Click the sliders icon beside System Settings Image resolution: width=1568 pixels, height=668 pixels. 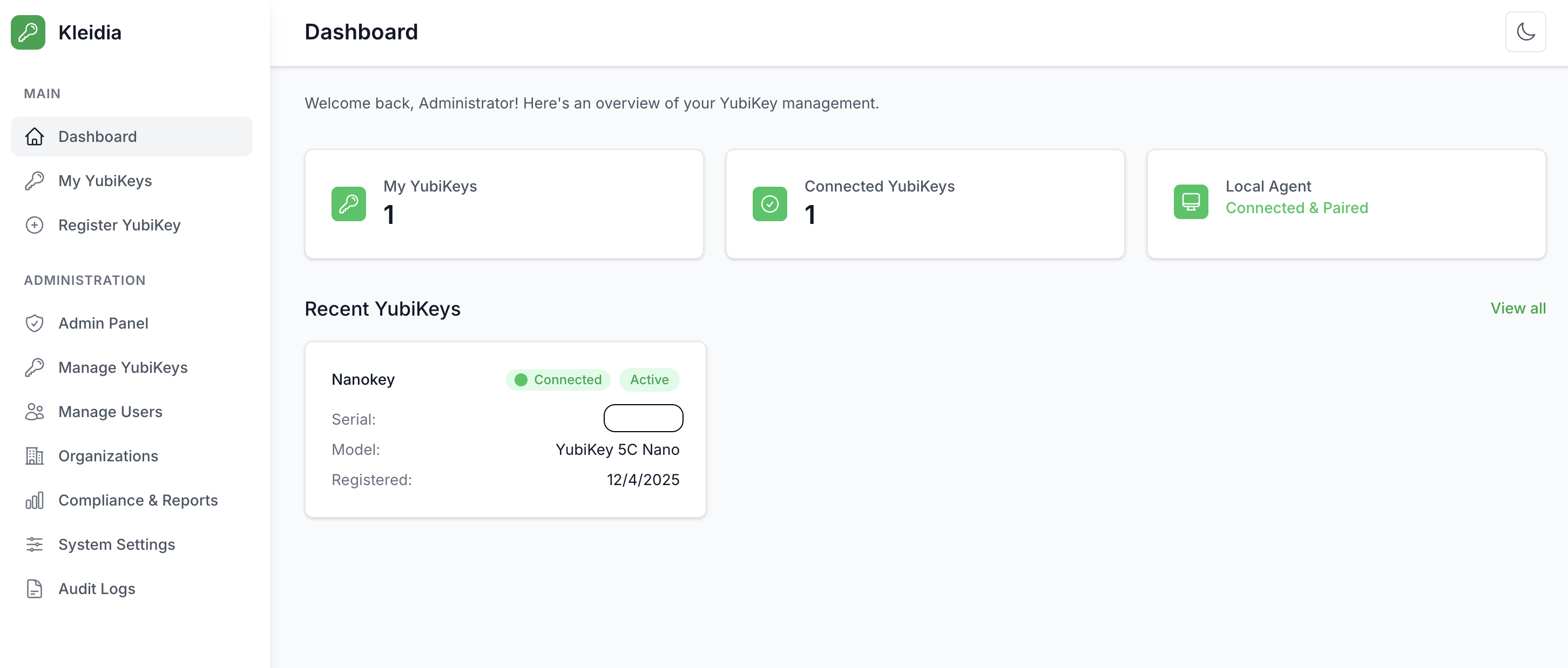pyautogui.click(x=35, y=544)
